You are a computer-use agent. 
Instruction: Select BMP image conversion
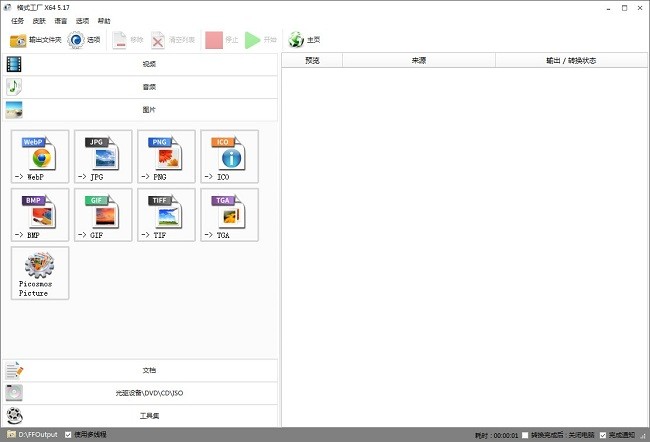pyautogui.click(x=40, y=214)
